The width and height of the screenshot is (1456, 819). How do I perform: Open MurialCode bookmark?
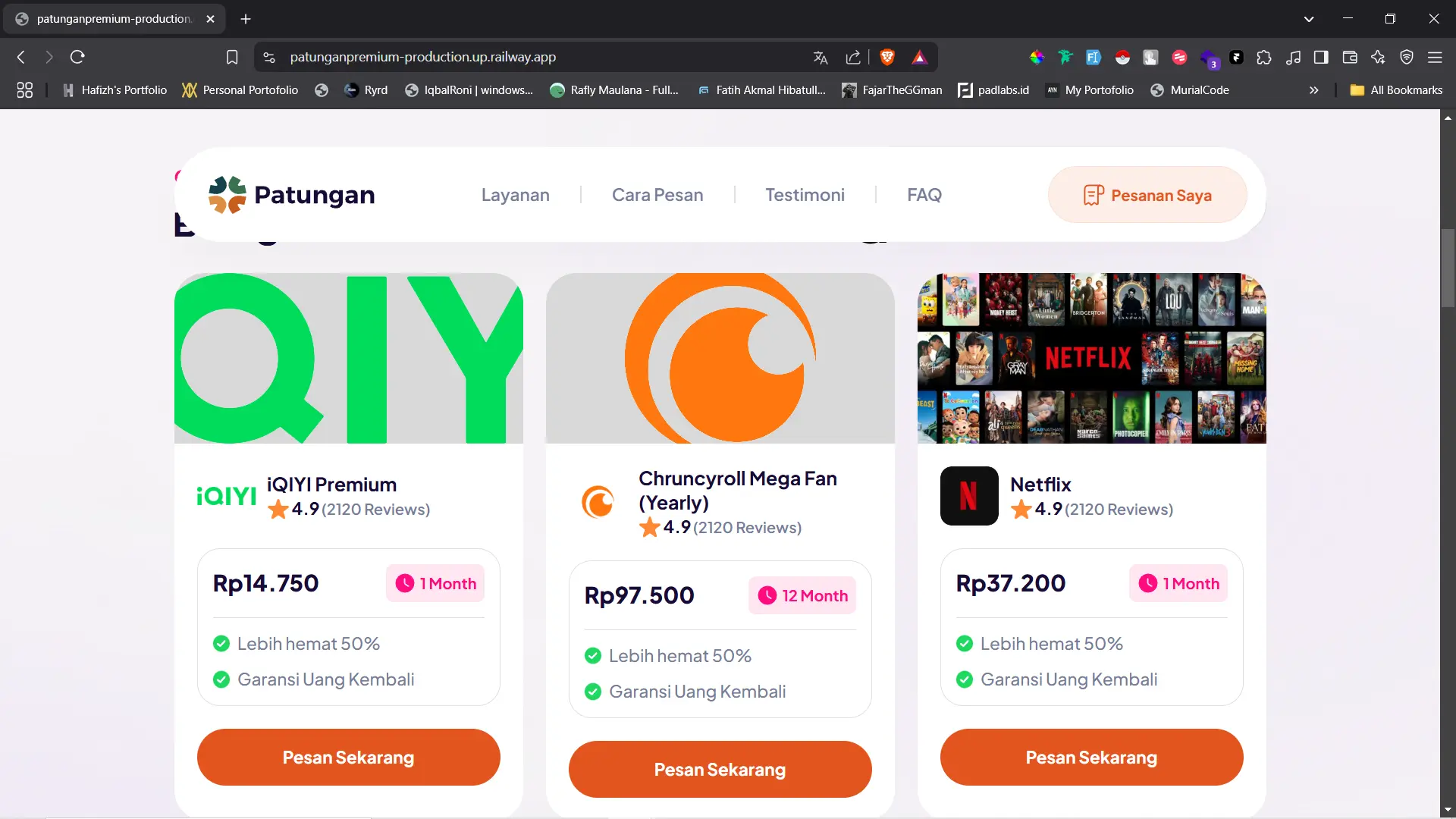[1190, 90]
